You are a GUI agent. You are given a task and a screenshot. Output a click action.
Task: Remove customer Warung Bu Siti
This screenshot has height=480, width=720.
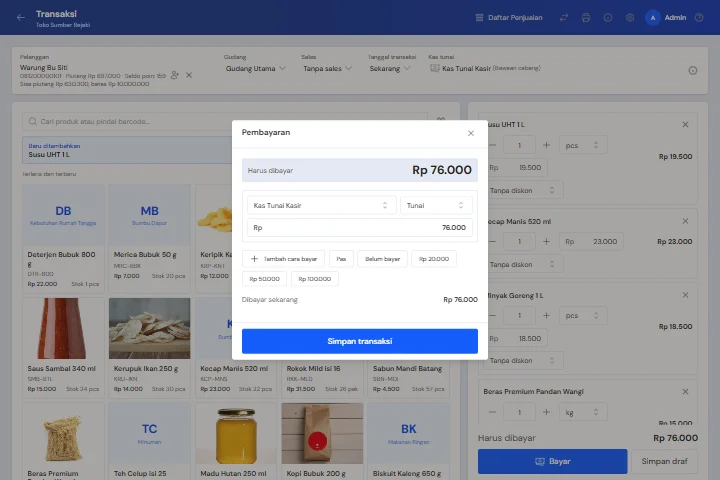[189, 75]
